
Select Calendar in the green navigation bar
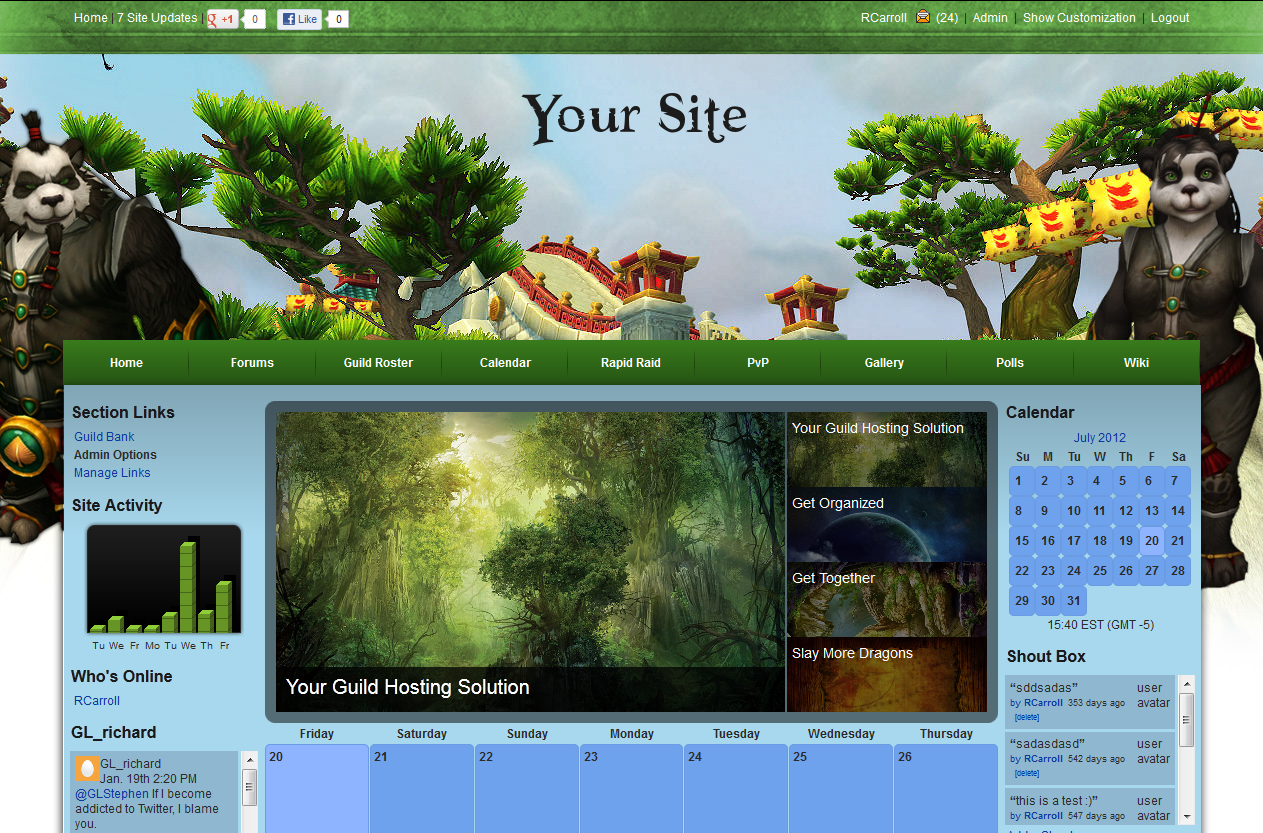click(x=505, y=363)
